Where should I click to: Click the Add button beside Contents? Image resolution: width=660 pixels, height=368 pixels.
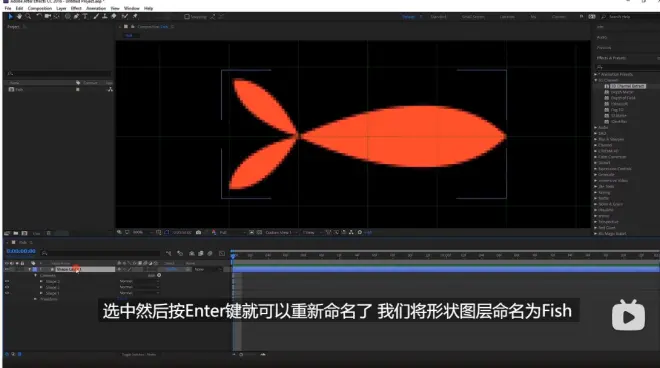click(x=159, y=275)
